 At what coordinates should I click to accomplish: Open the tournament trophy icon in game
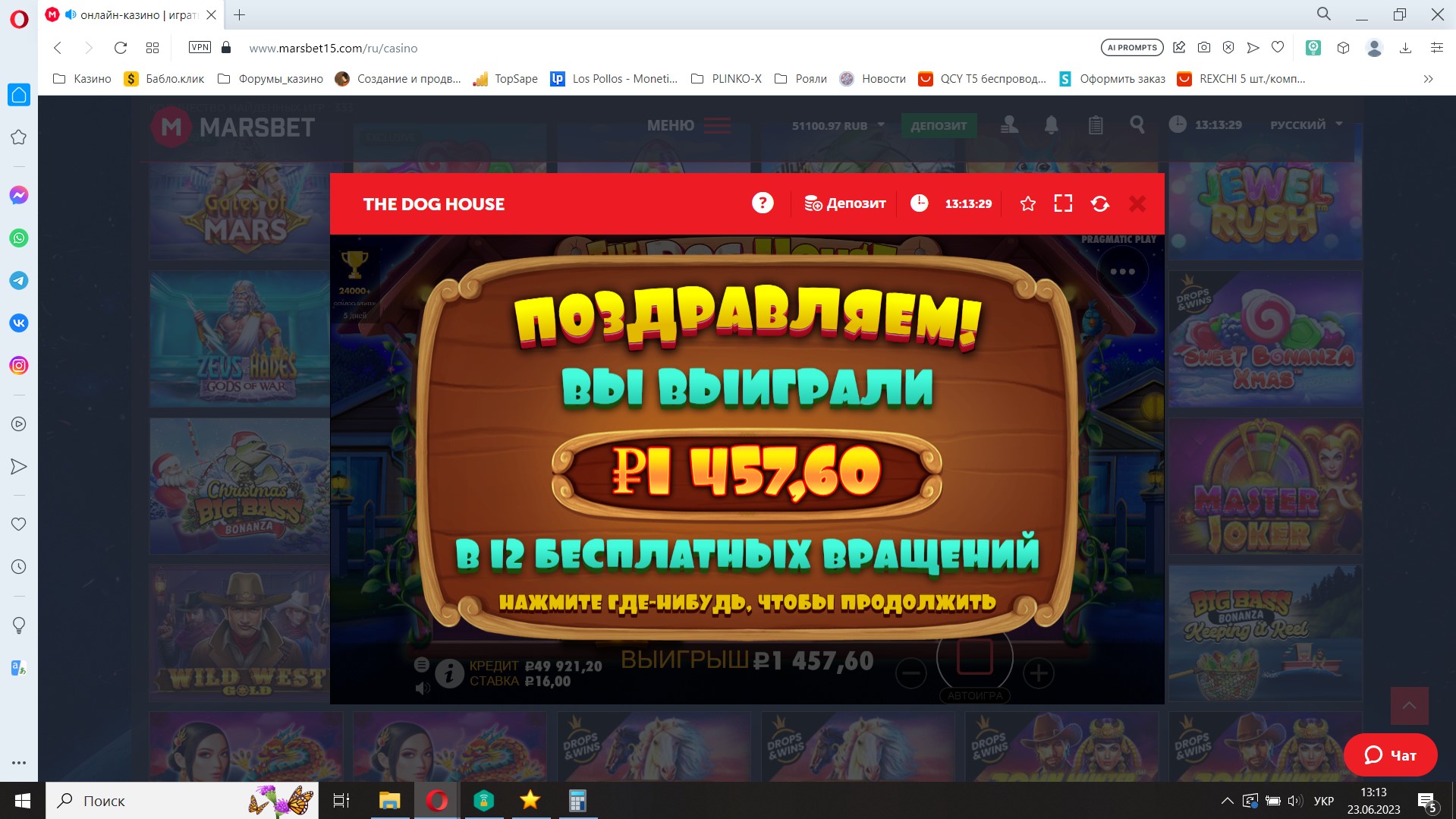click(x=354, y=265)
